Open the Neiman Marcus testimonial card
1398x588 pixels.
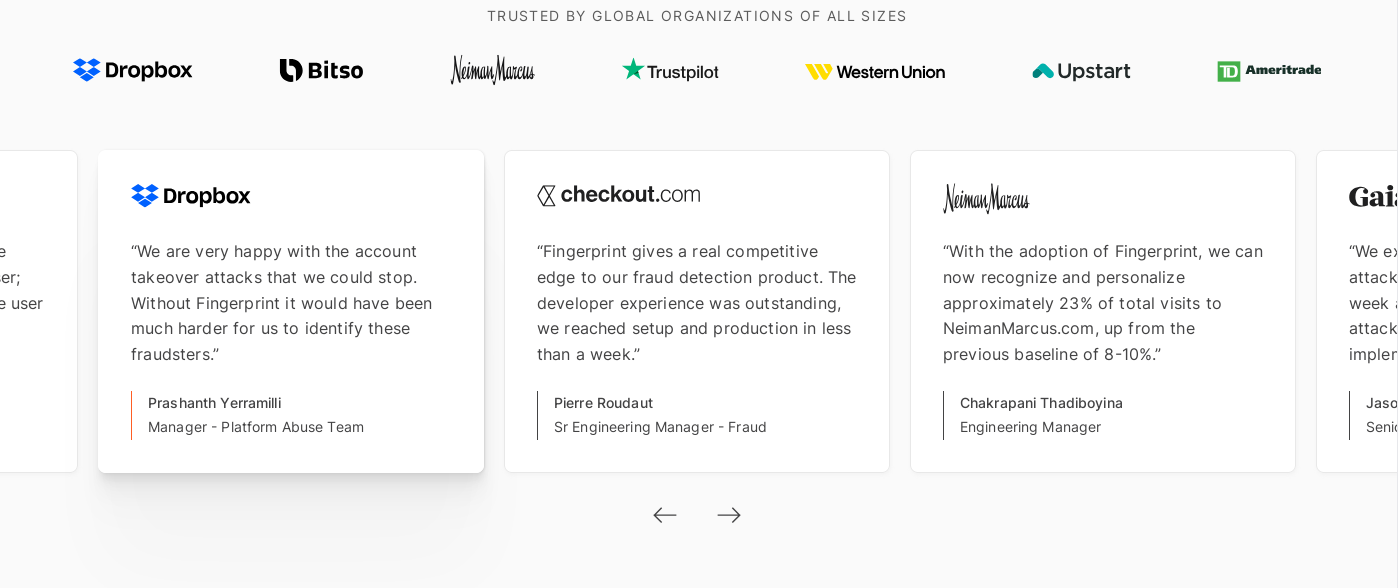tap(1103, 311)
